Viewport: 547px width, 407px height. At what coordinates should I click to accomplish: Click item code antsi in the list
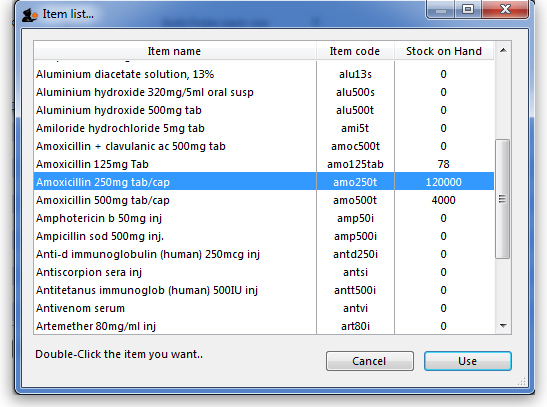click(x=355, y=272)
